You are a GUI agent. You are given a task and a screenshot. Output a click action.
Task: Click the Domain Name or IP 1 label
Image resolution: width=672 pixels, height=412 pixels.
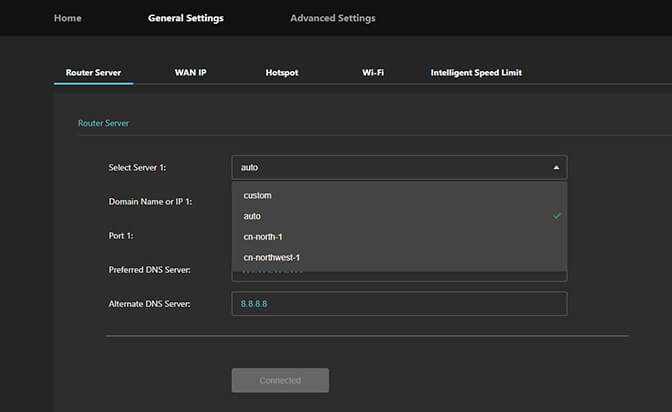point(150,201)
